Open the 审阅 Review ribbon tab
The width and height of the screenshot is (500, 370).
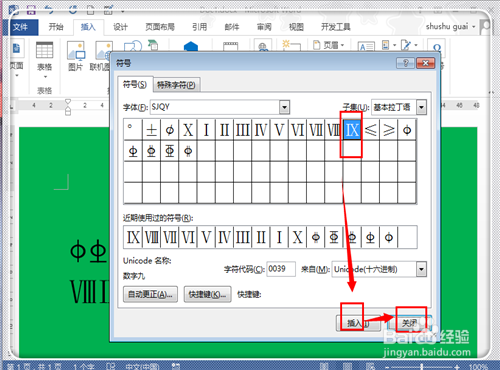point(264,27)
